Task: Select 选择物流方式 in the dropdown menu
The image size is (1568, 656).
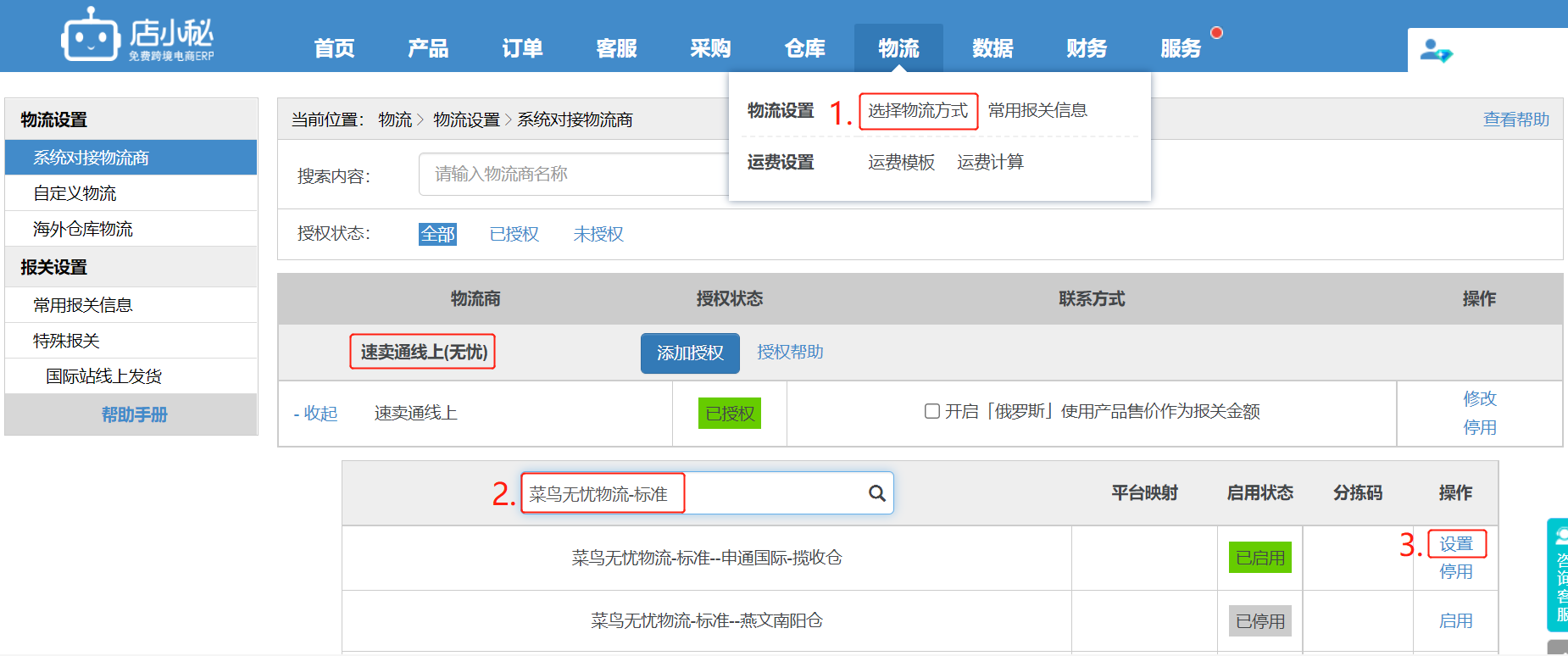Action: click(918, 111)
